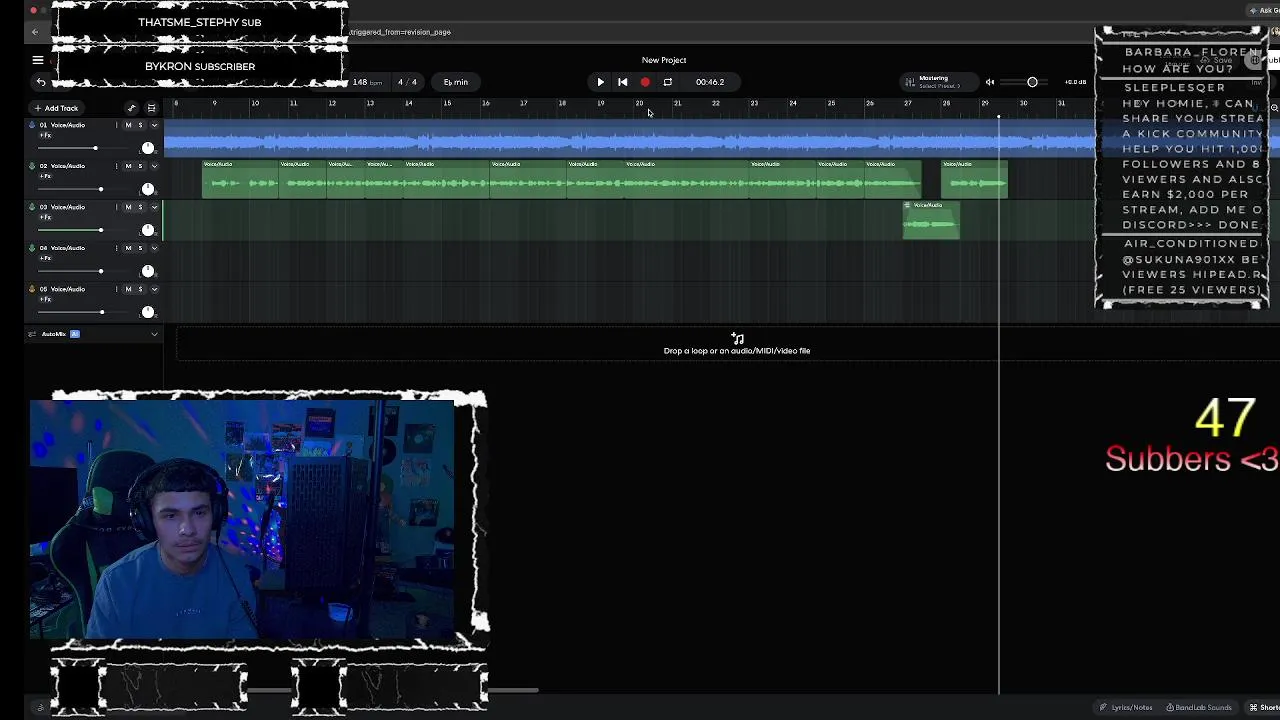Viewport: 1280px width, 720px height.
Task: Open the Shortcuts panel
Action: [x=1265, y=707]
